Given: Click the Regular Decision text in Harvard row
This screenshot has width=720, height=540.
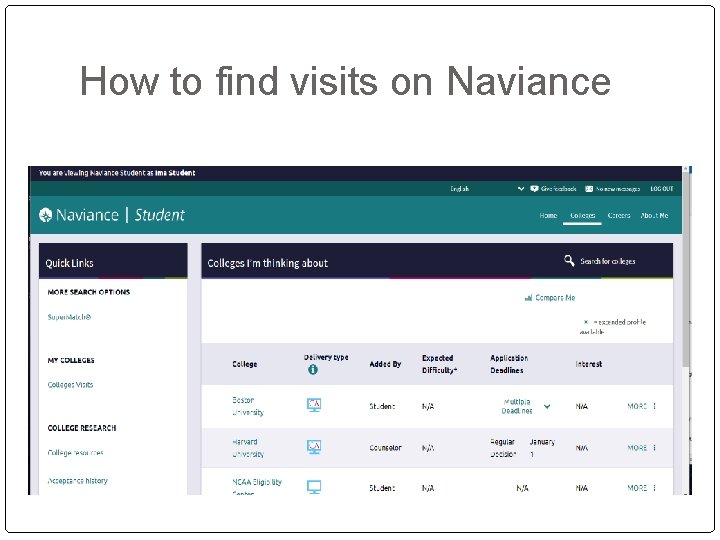Looking at the screenshot, I should point(503,448).
